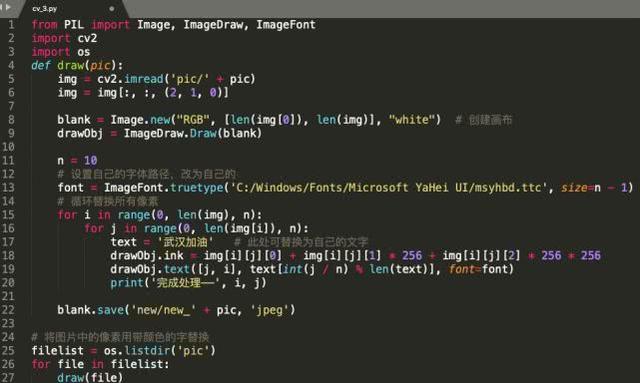Click 'Draw' in ImageDraw.Draw(blank)
The width and height of the screenshot is (640, 383).
click(203, 134)
